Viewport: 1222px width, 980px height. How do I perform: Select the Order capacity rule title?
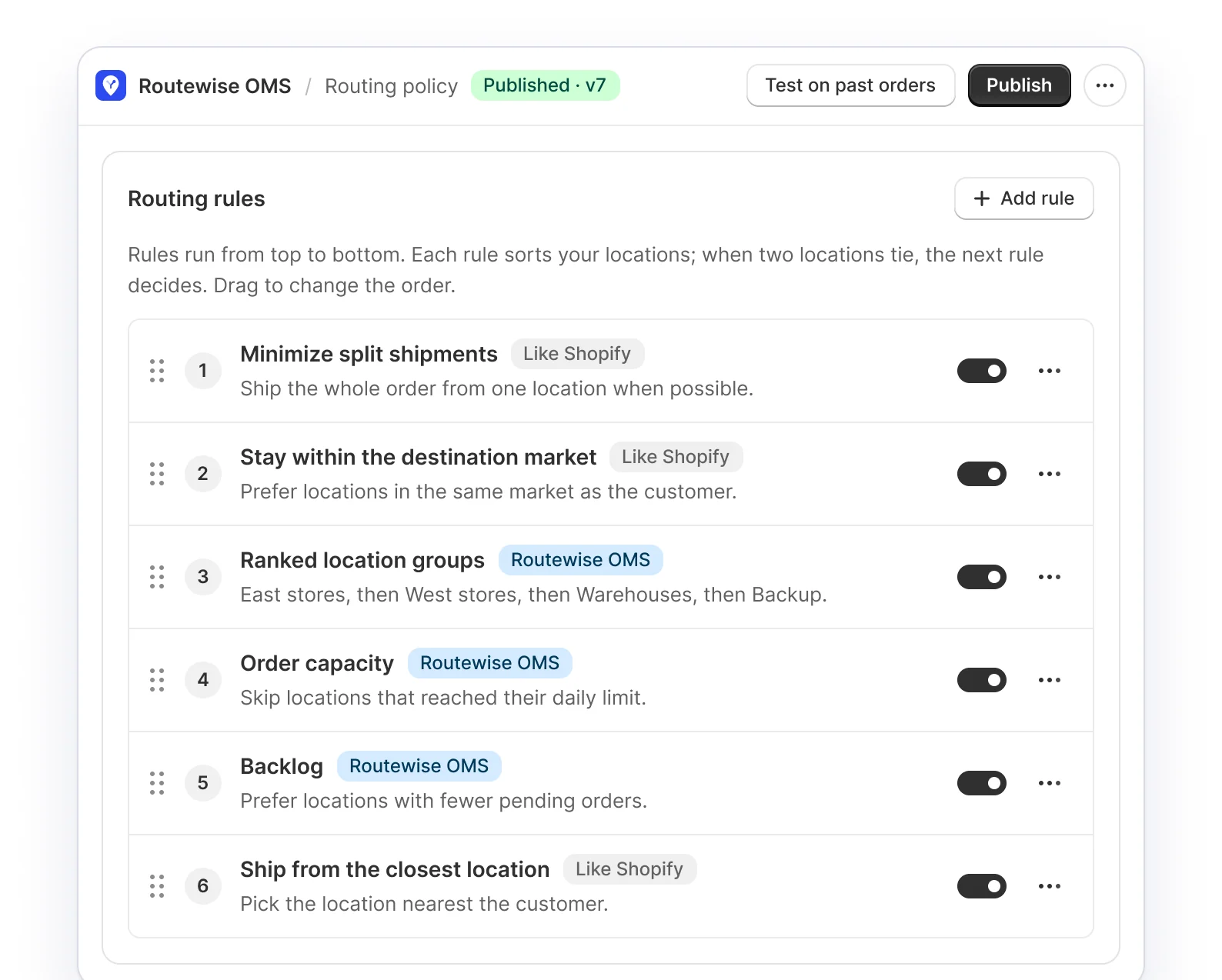pyautogui.click(x=317, y=663)
